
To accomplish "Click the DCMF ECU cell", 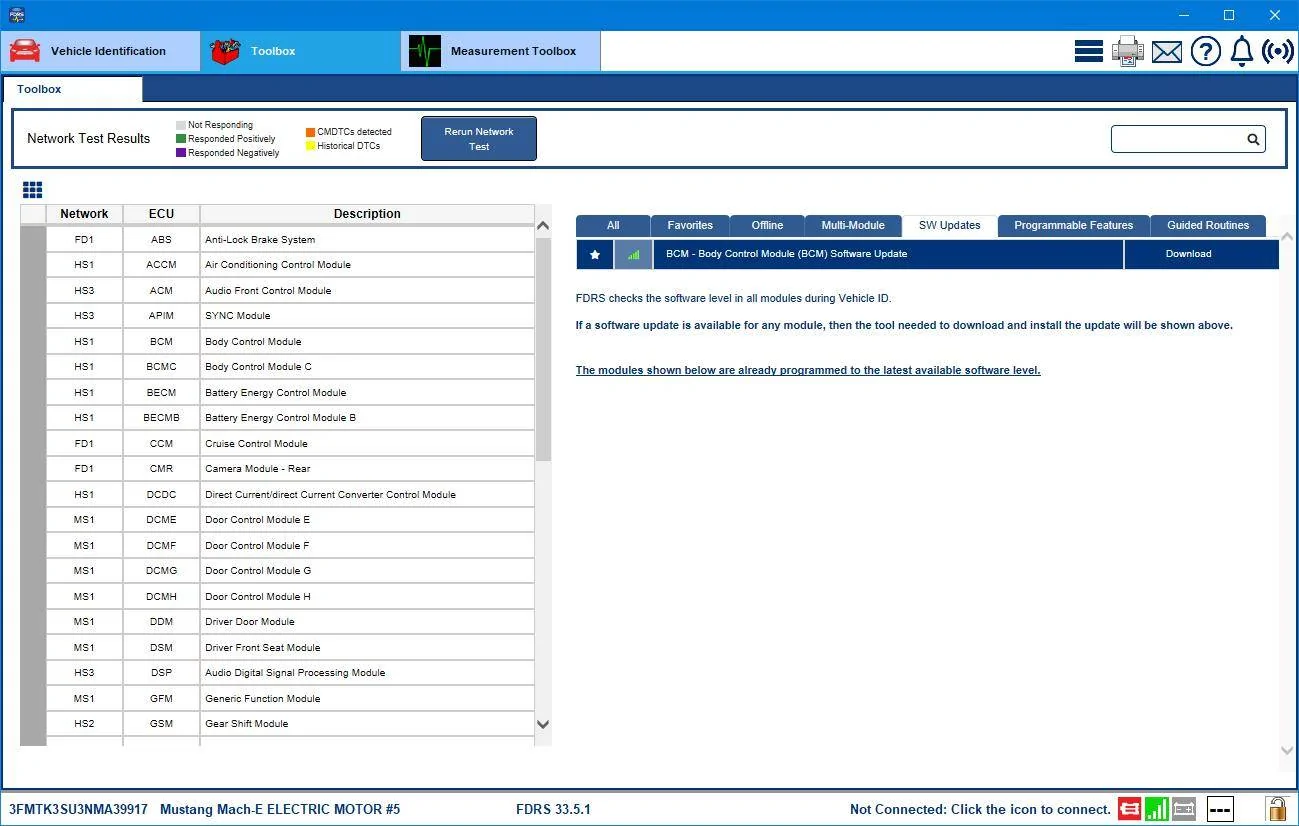I will [x=161, y=546].
